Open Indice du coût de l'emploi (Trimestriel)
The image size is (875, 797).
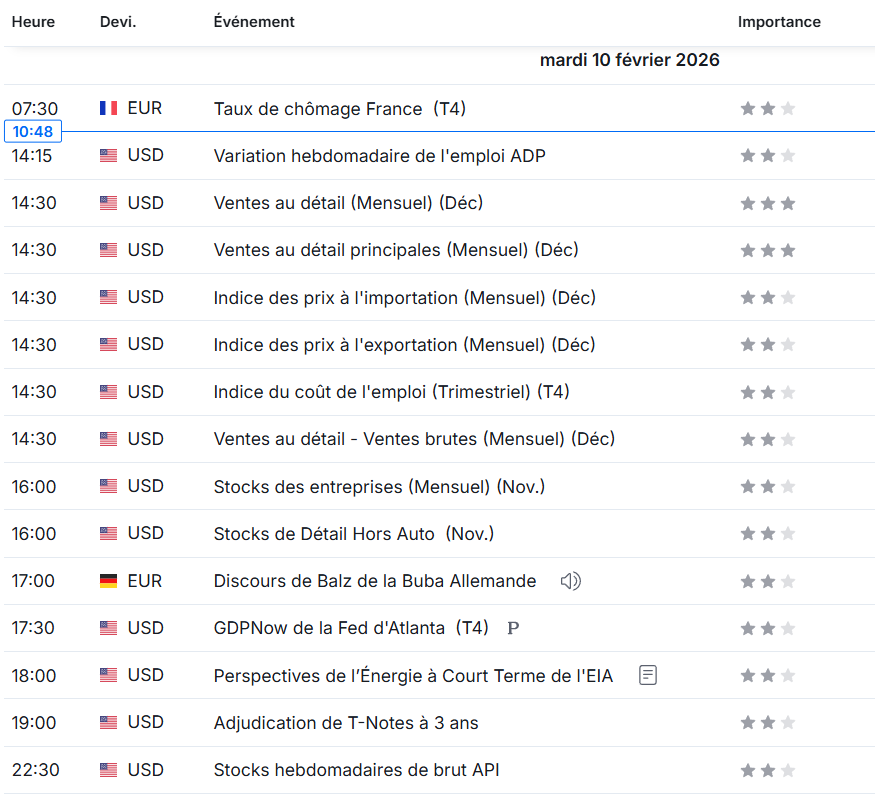[391, 392]
